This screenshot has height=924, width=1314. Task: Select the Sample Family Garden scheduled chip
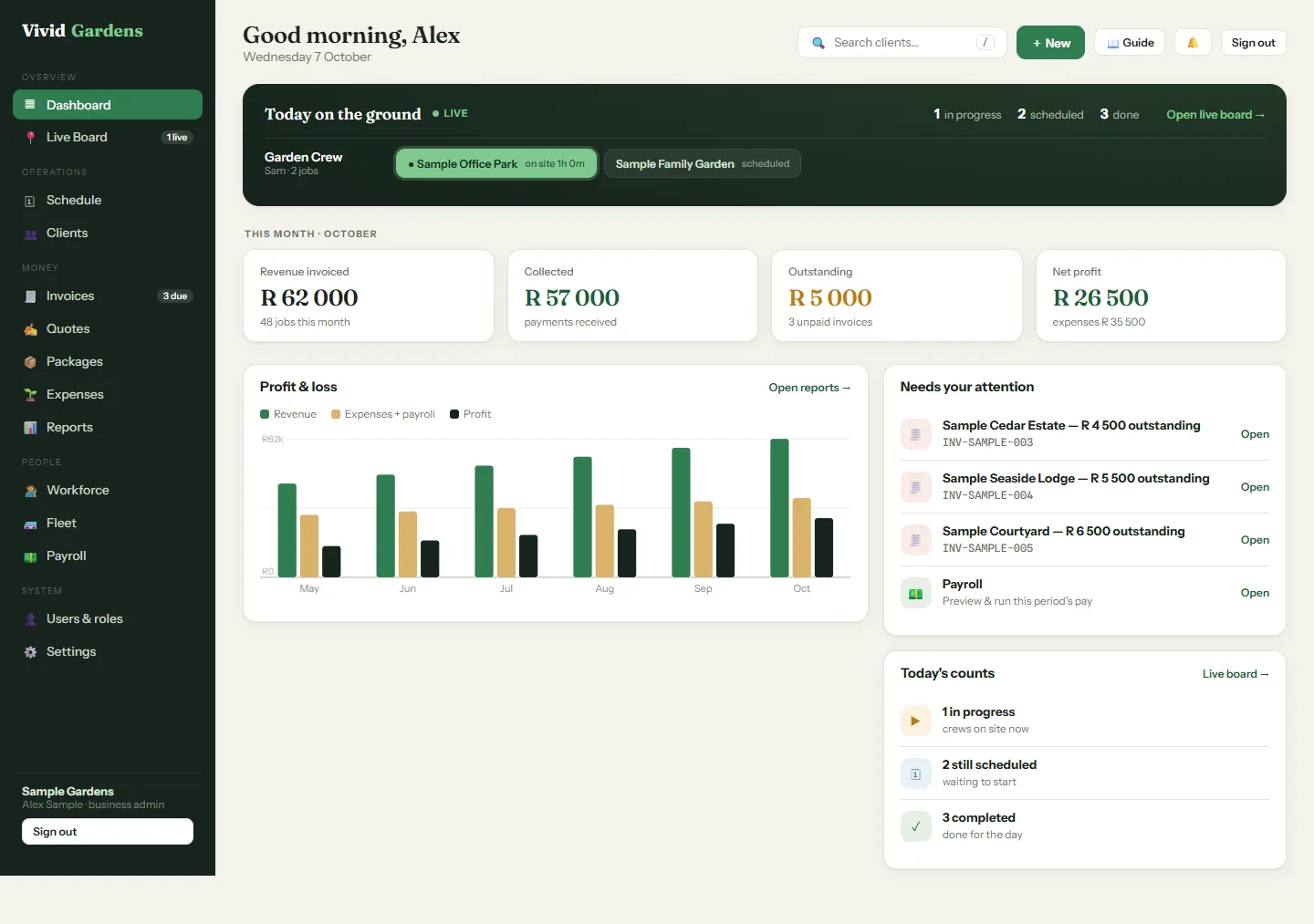coord(703,164)
